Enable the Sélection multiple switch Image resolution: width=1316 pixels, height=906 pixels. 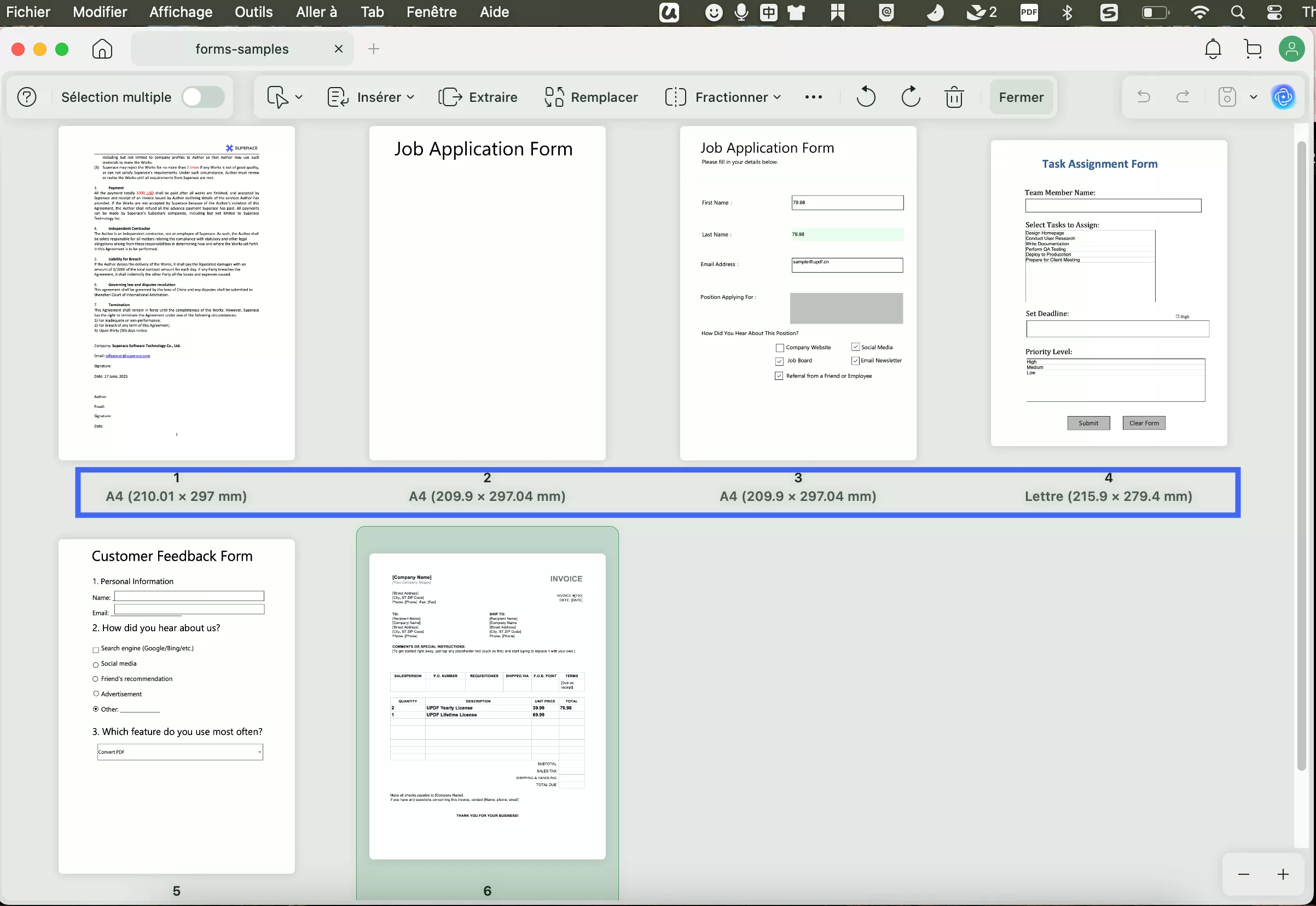click(202, 97)
